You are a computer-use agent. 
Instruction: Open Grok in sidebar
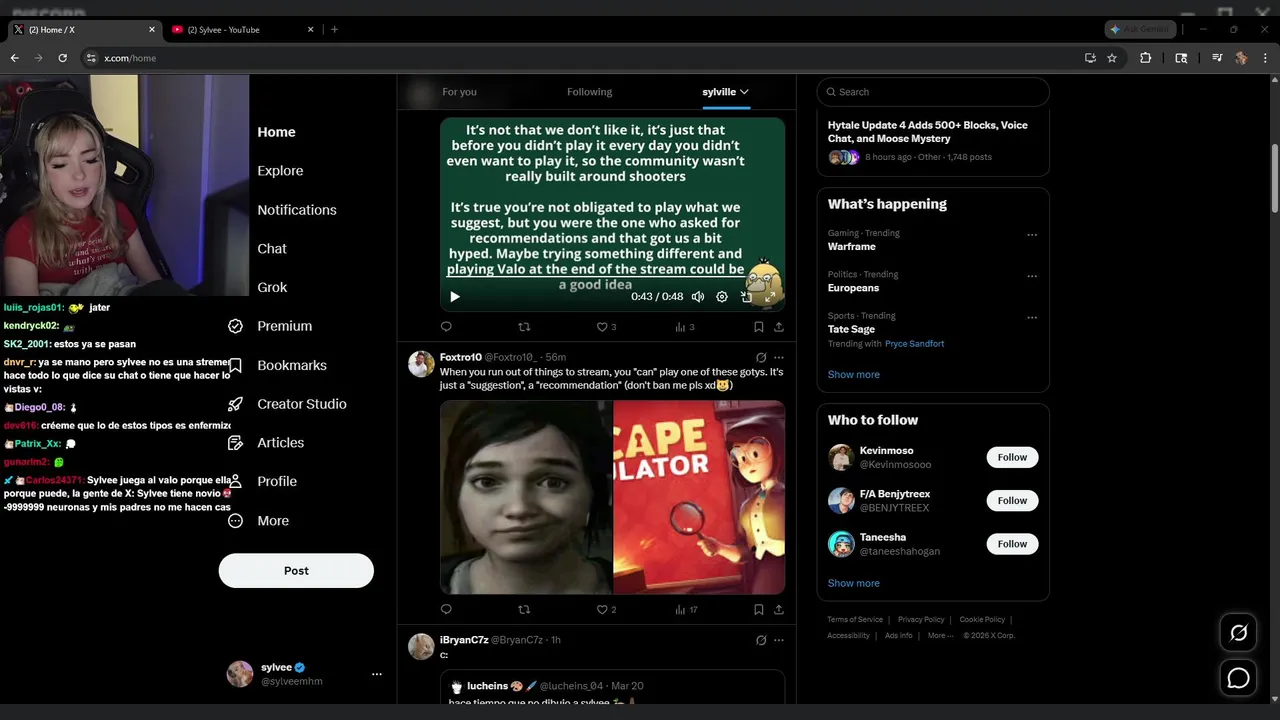(272, 287)
